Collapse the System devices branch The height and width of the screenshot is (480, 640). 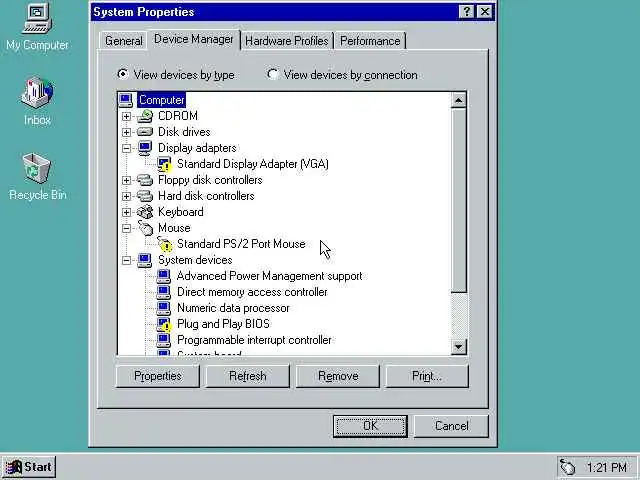(127, 260)
